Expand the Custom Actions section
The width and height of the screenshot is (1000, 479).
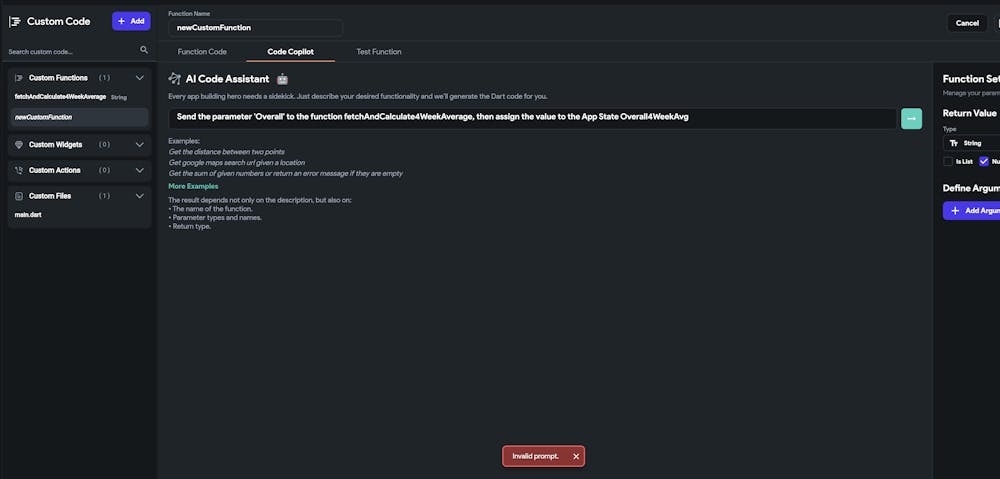[x=140, y=171]
